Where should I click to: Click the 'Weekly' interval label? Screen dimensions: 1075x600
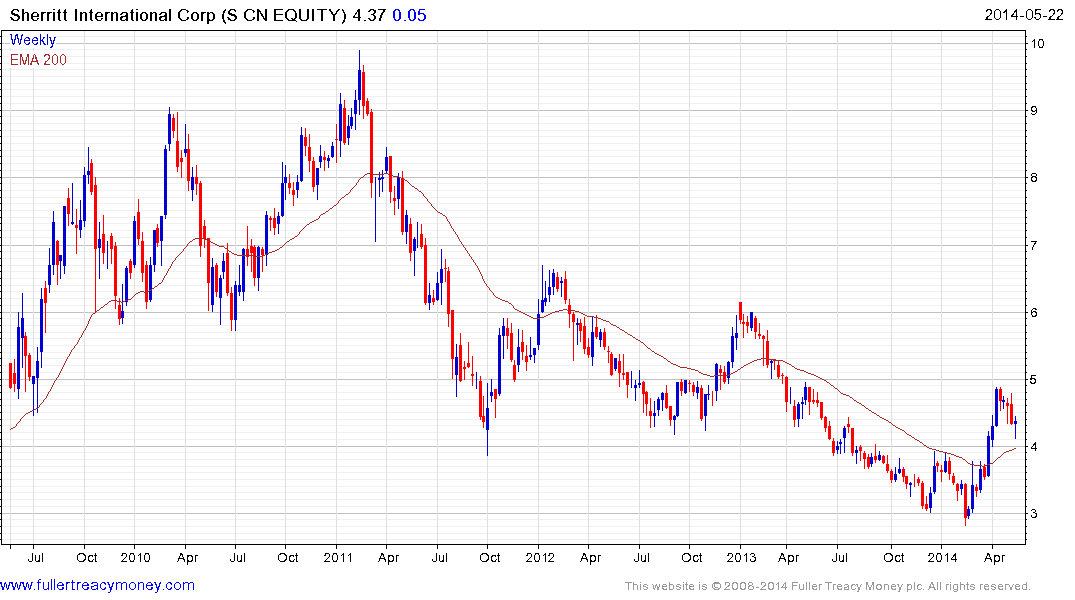tap(33, 40)
